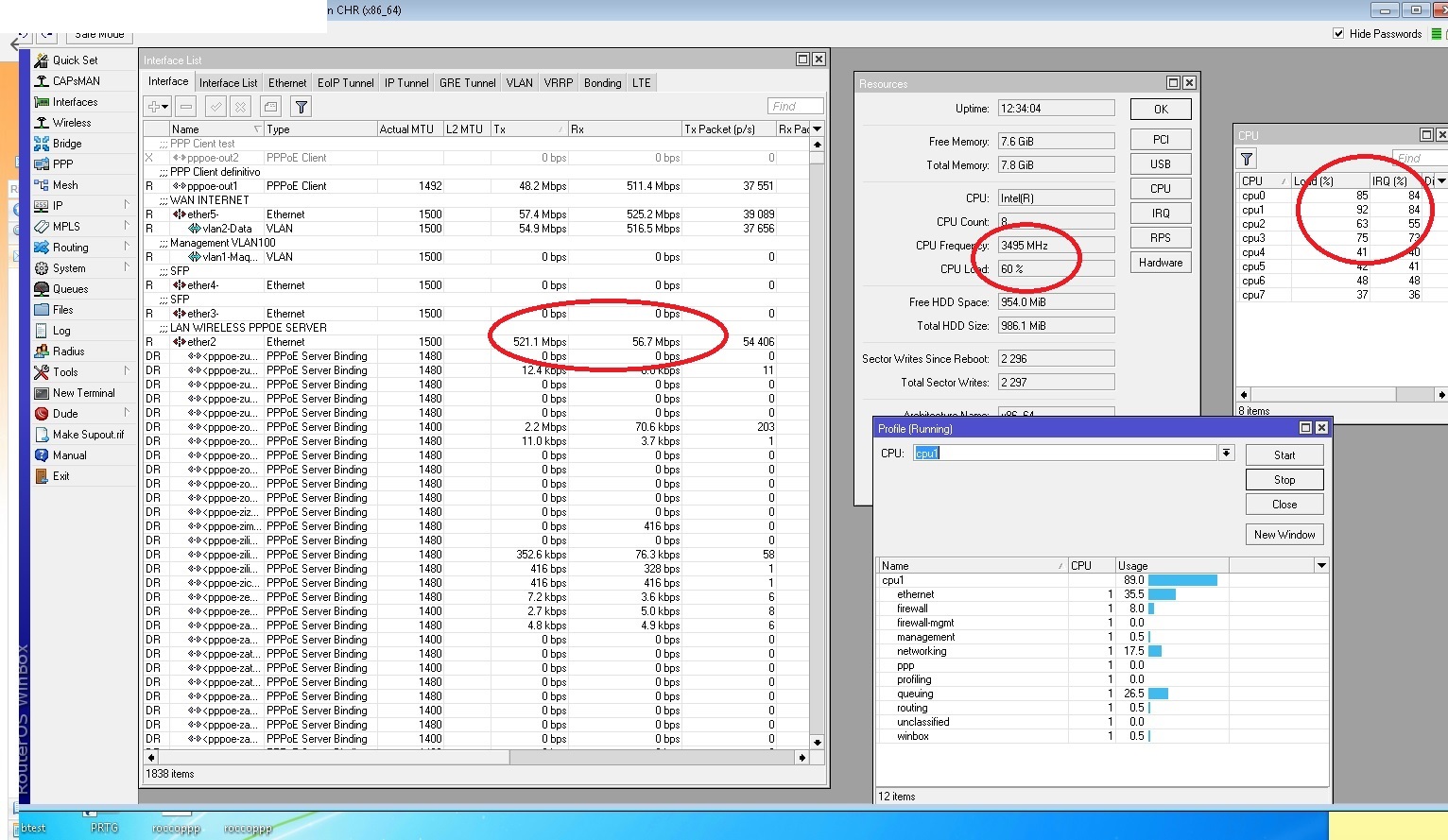The image size is (1448, 840).
Task: Switch to the EoIP Tunnel tab
Action: coord(346,83)
